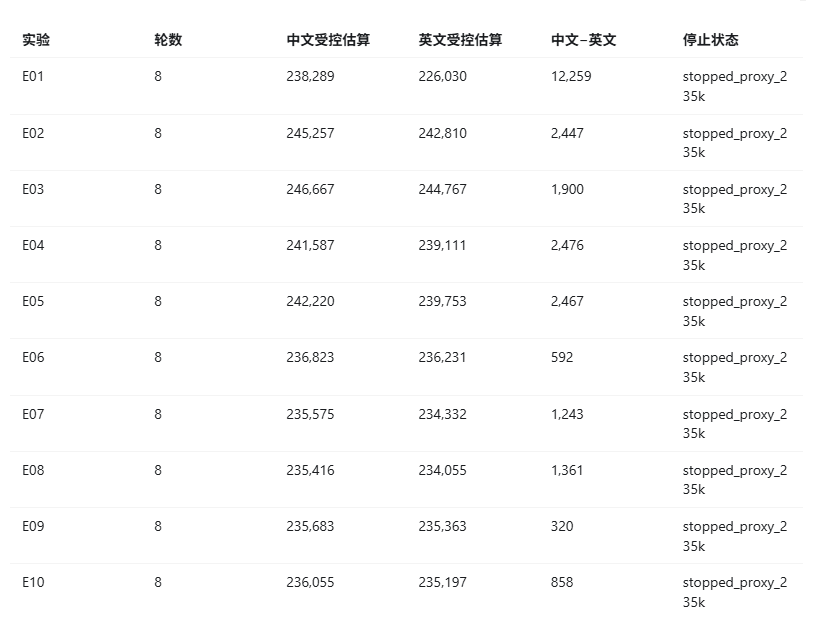
Task: Select the 英文受控估算 column header
Action: click(x=460, y=40)
